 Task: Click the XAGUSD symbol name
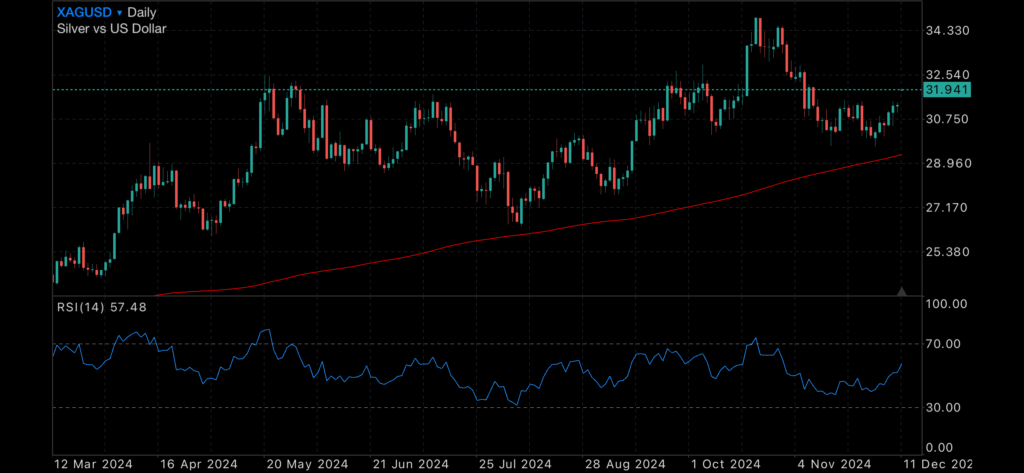point(84,12)
